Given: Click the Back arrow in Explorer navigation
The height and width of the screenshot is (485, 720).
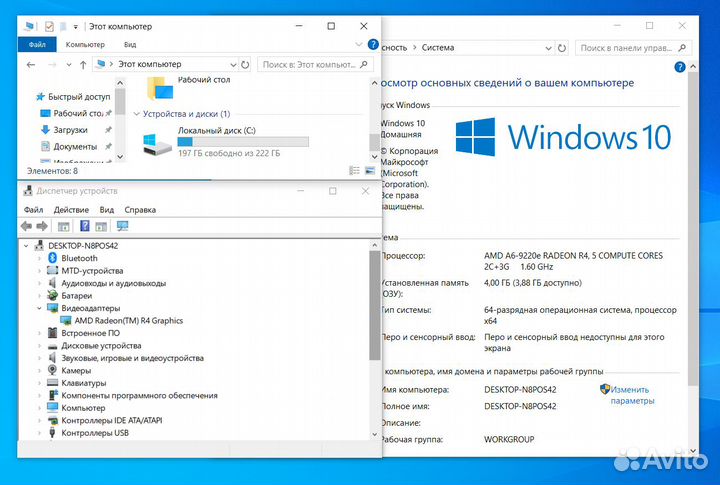Looking at the screenshot, I should (31, 65).
